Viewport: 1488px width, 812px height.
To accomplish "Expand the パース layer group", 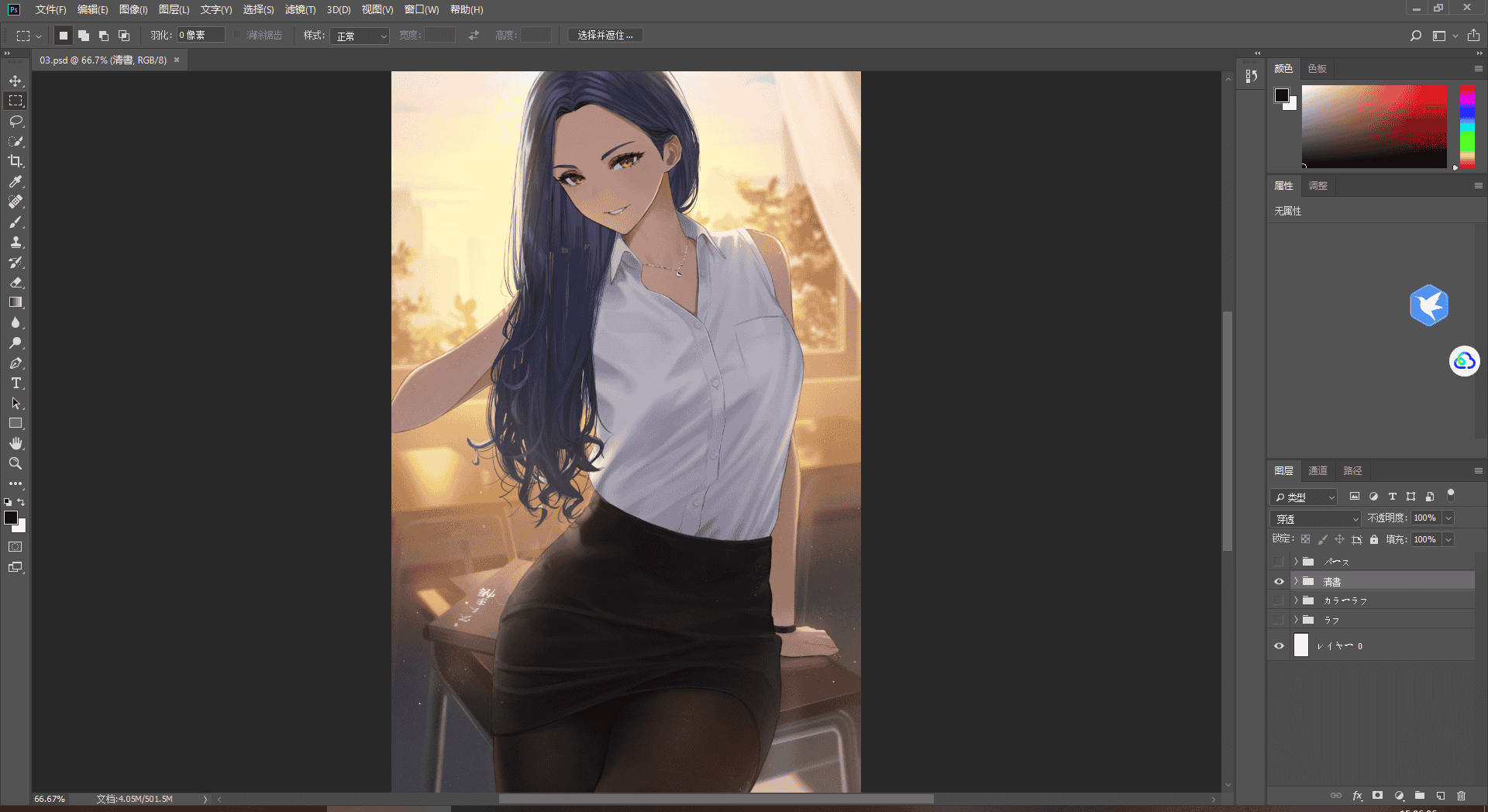I will (x=1295, y=561).
